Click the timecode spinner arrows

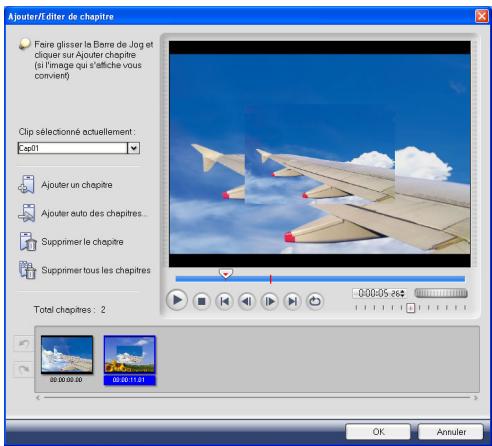(x=403, y=293)
